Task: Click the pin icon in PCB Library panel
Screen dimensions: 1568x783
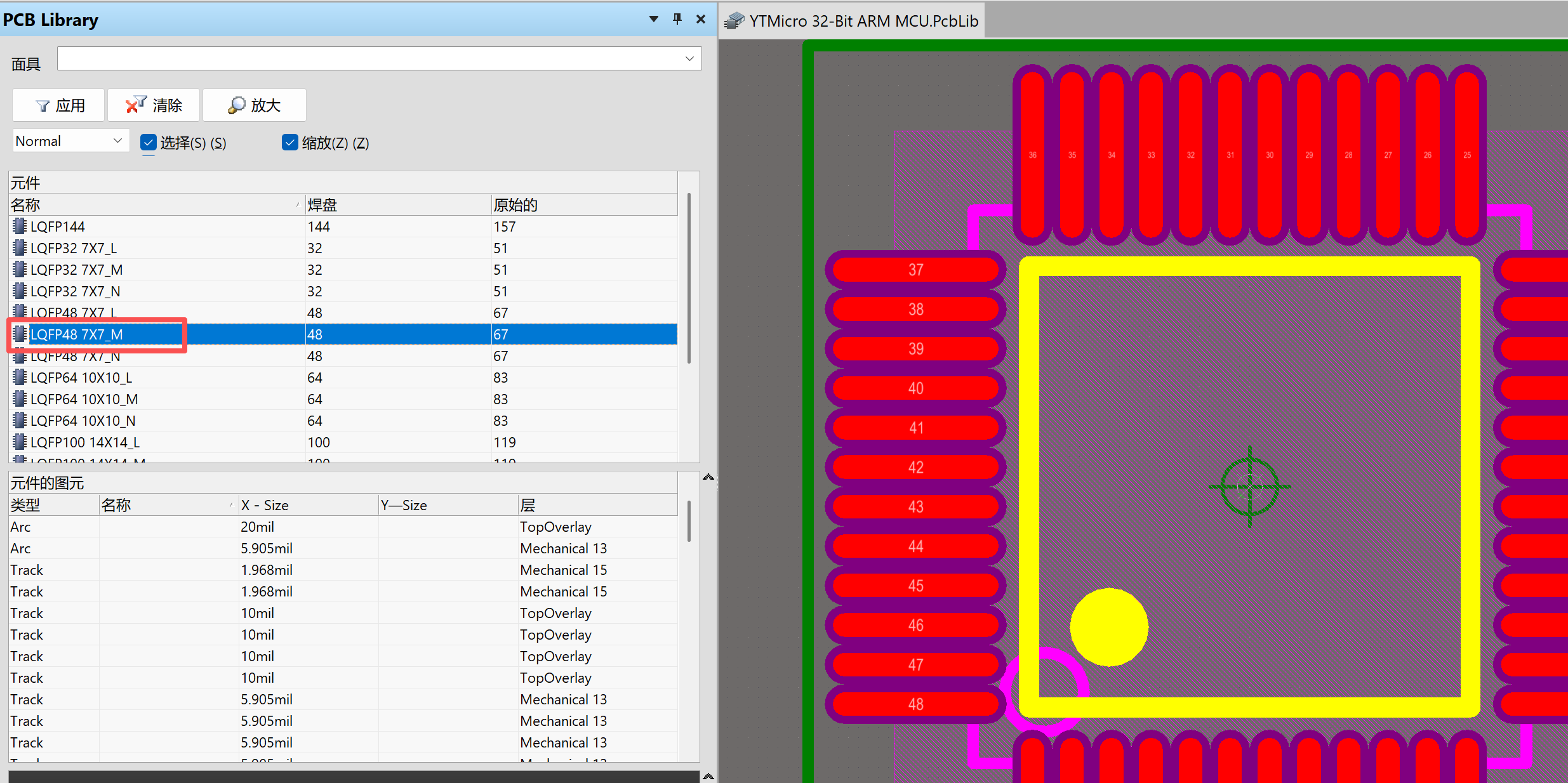Action: (x=677, y=19)
